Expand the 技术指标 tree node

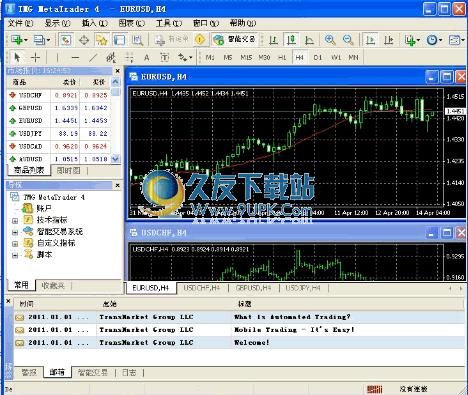pyautogui.click(x=15, y=221)
